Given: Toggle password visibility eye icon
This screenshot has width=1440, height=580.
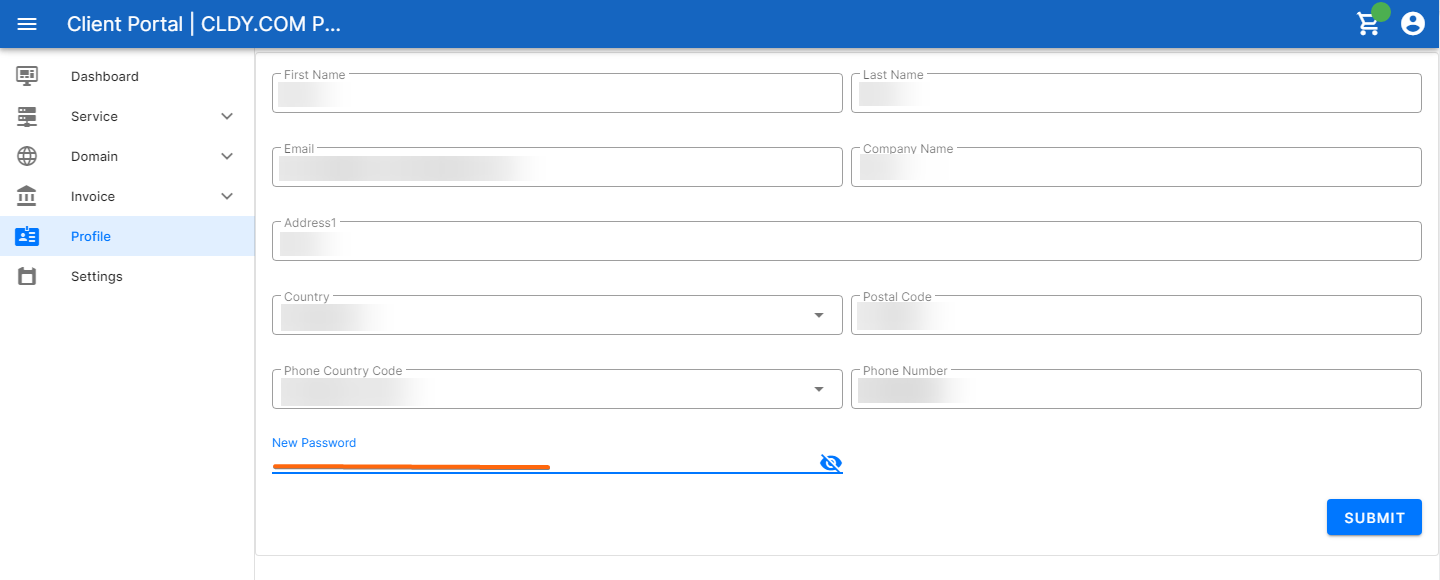Looking at the screenshot, I should pyautogui.click(x=831, y=462).
